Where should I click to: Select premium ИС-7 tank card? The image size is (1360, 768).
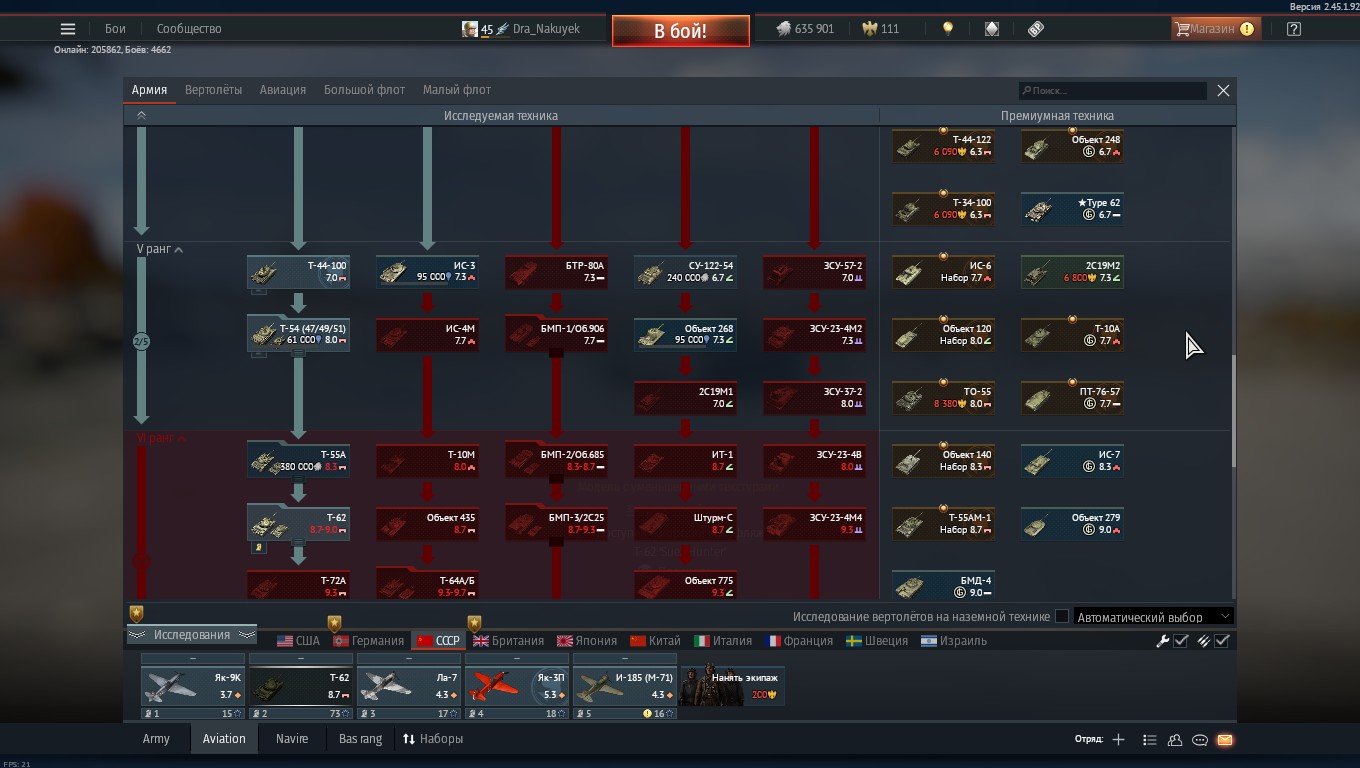pos(1072,461)
